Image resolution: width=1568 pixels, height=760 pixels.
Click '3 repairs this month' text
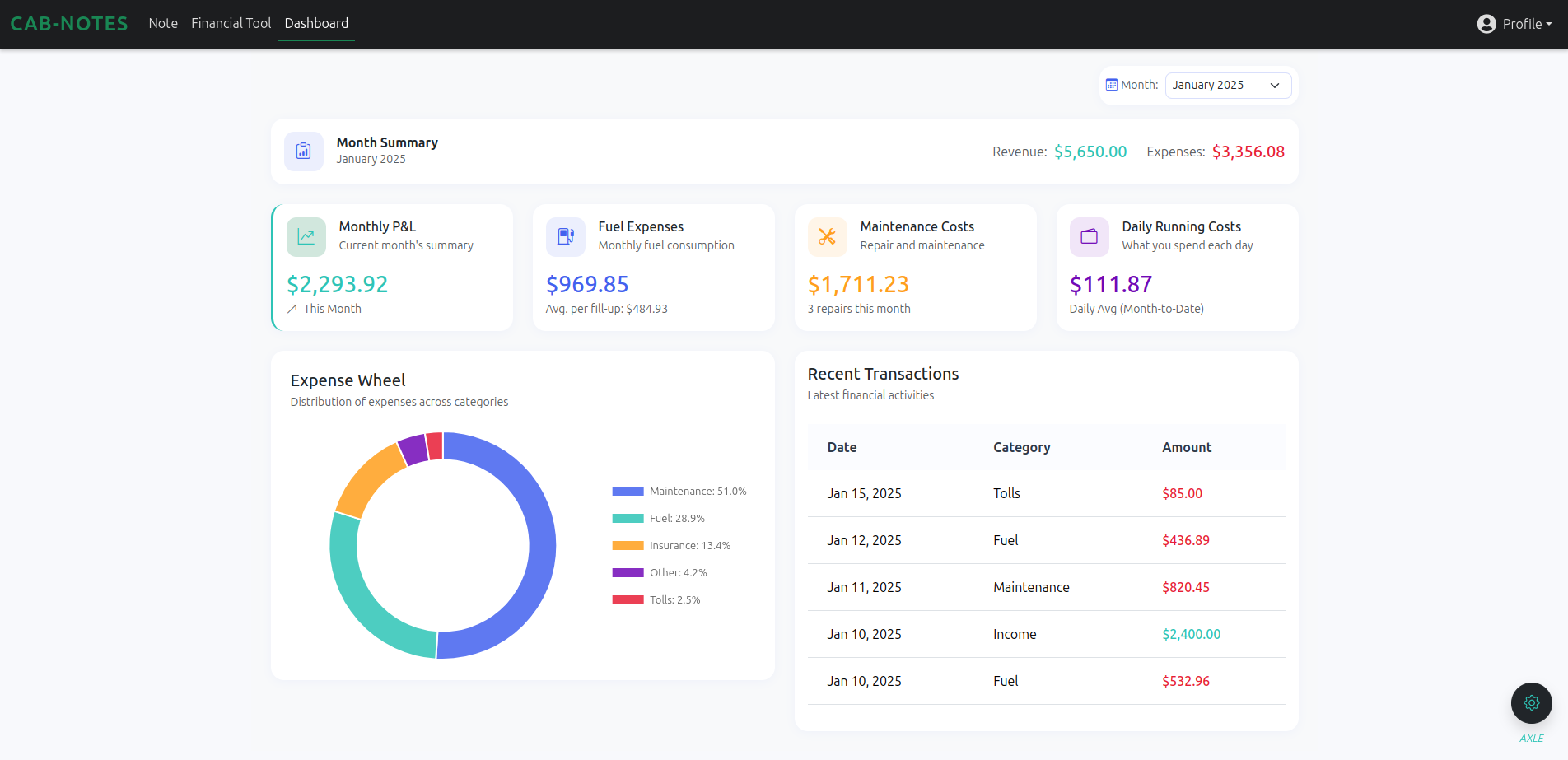tap(859, 309)
